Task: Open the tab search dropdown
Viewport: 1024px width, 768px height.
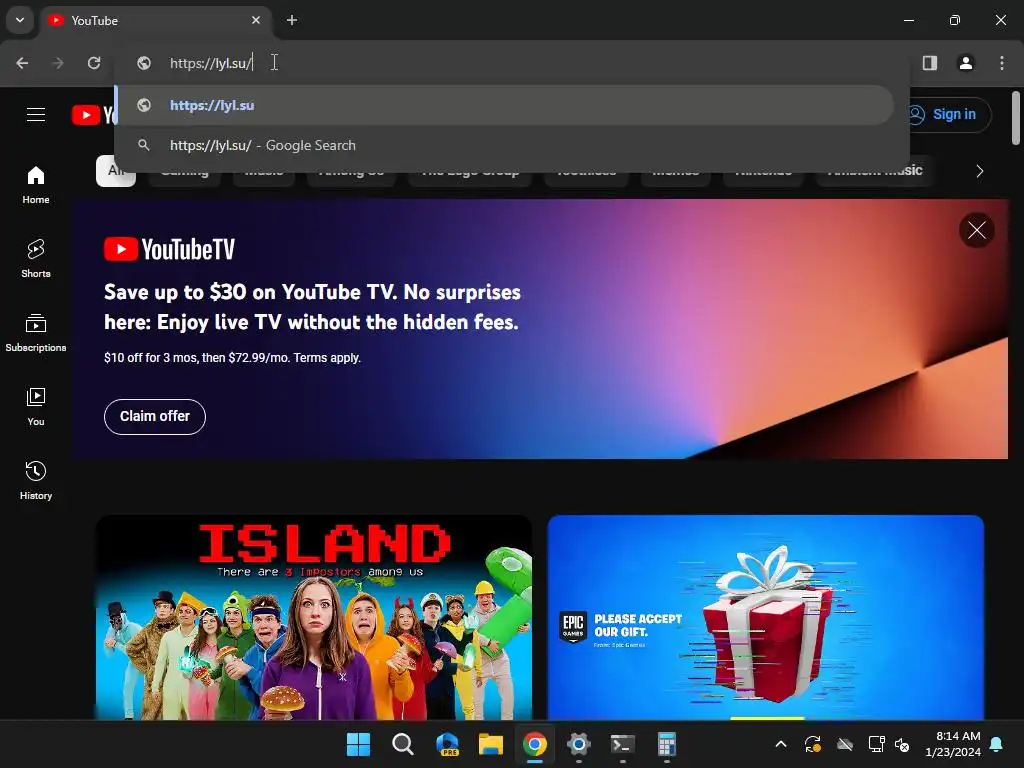Action: click(x=20, y=20)
